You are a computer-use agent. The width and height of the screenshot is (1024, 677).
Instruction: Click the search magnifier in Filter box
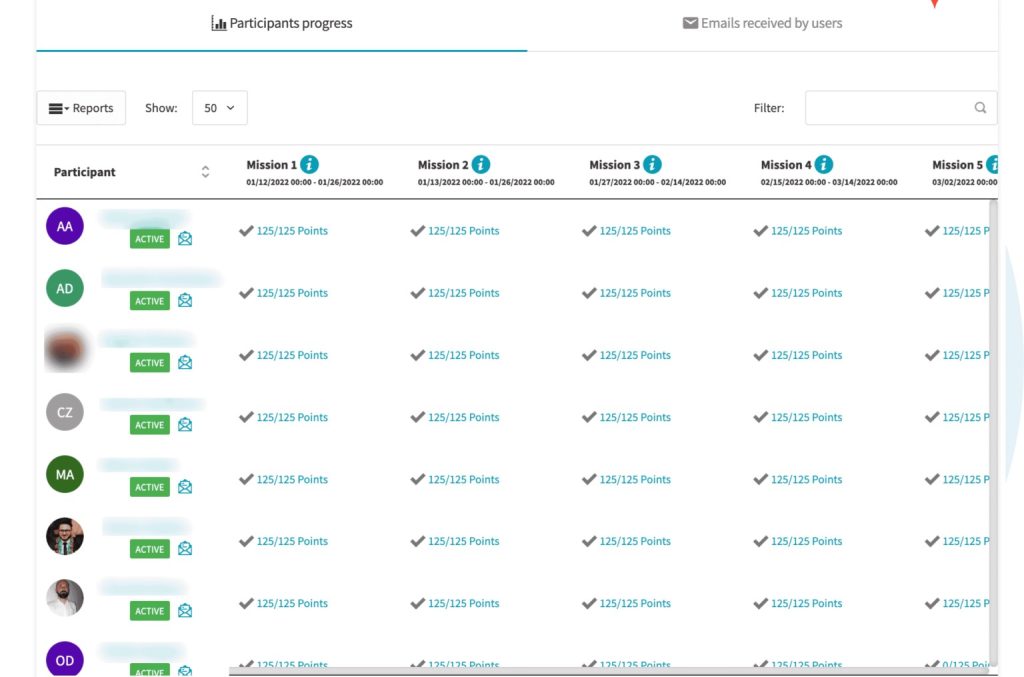pyautogui.click(x=980, y=108)
